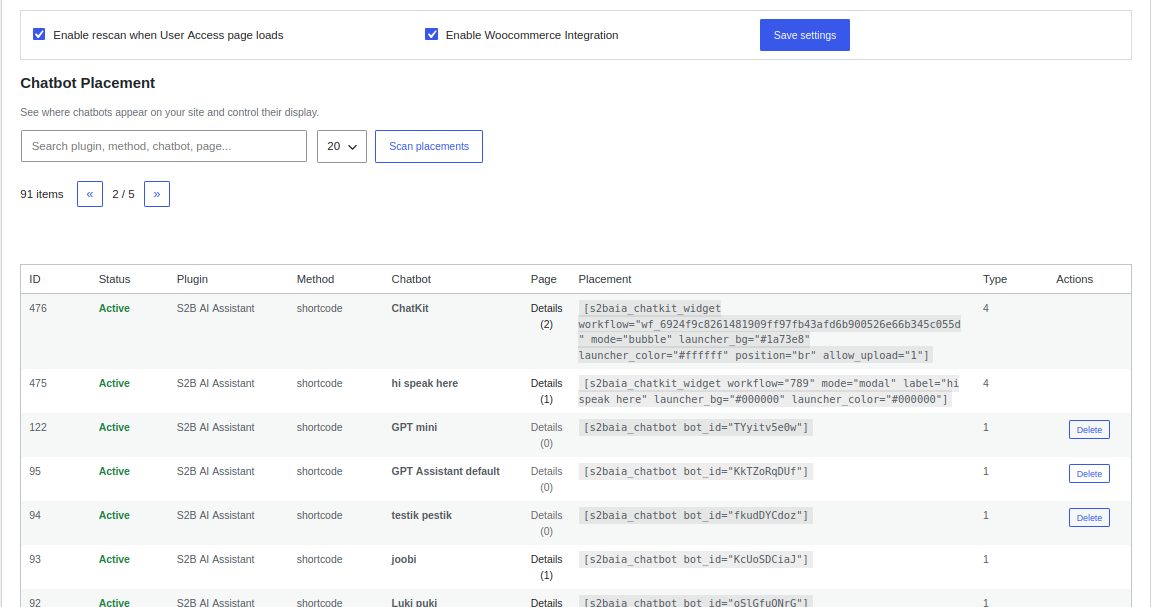Click the Plugin column header
The width and height of the screenshot is (1151, 607).
[192, 279]
